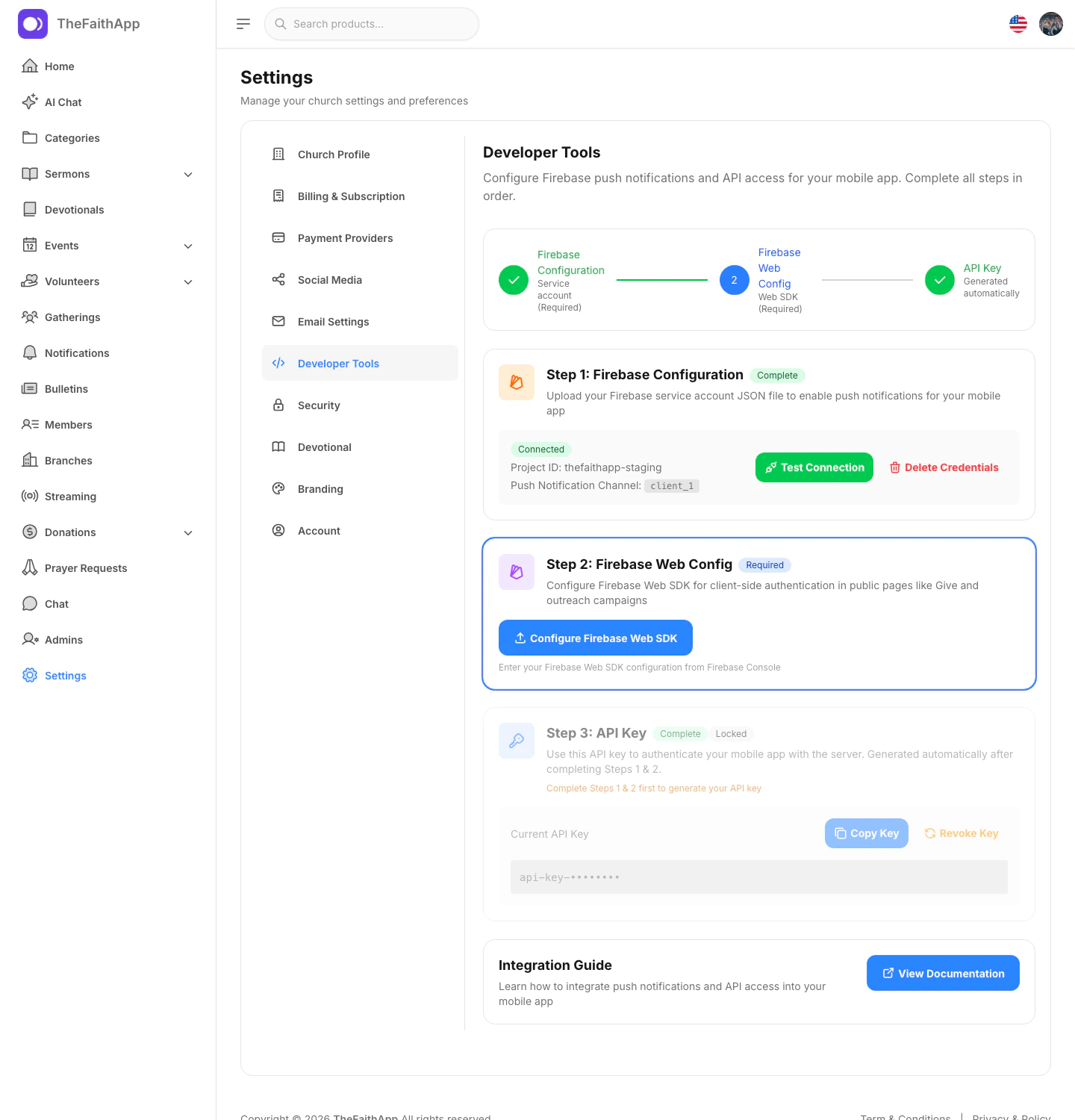Click the Connected status badge
This screenshot has width=1075, height=1120.
click(541, 449)
